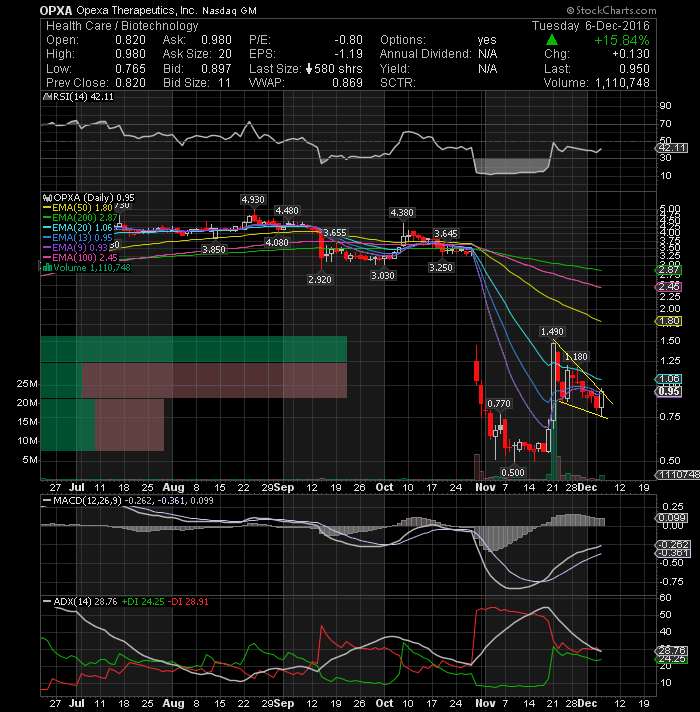Click the Nasdaq GM exchange label

pos(229,11)
